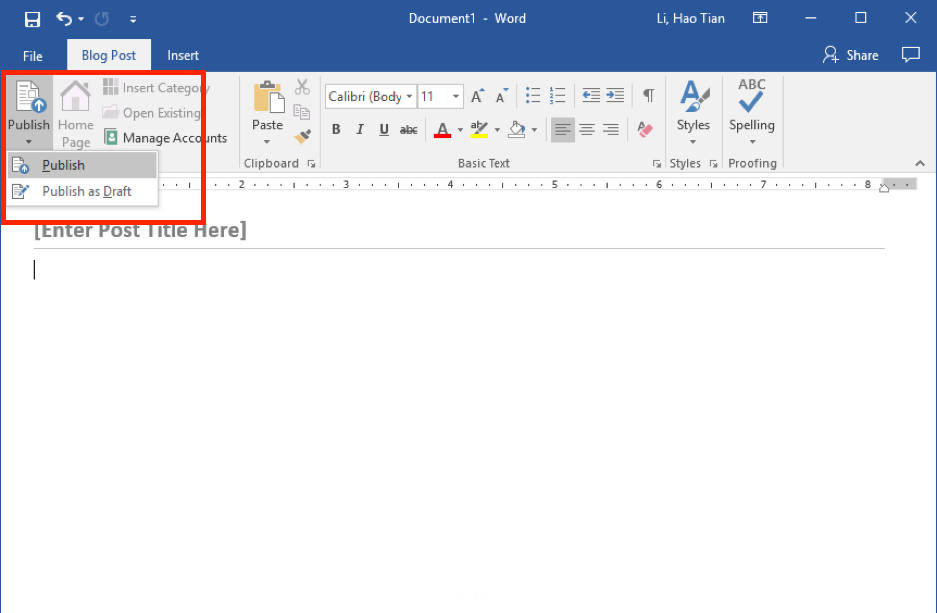Click Decrease Indent icon
Viewport: 937px width, 613px height.
pos(591,95)
